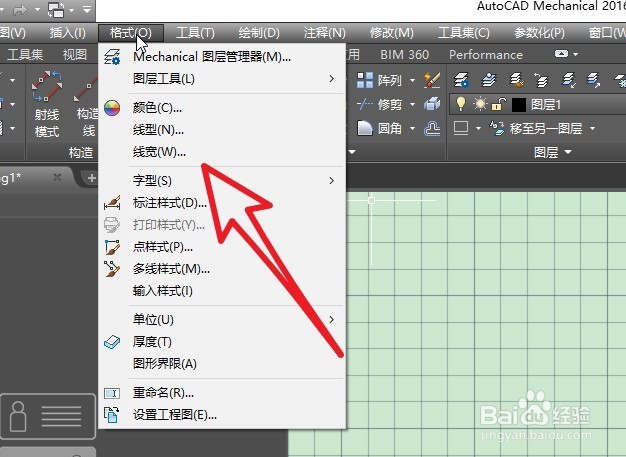Open the 工具(T) menu
The width and height of the screenshot is (626, 457).
click(195, 33)
